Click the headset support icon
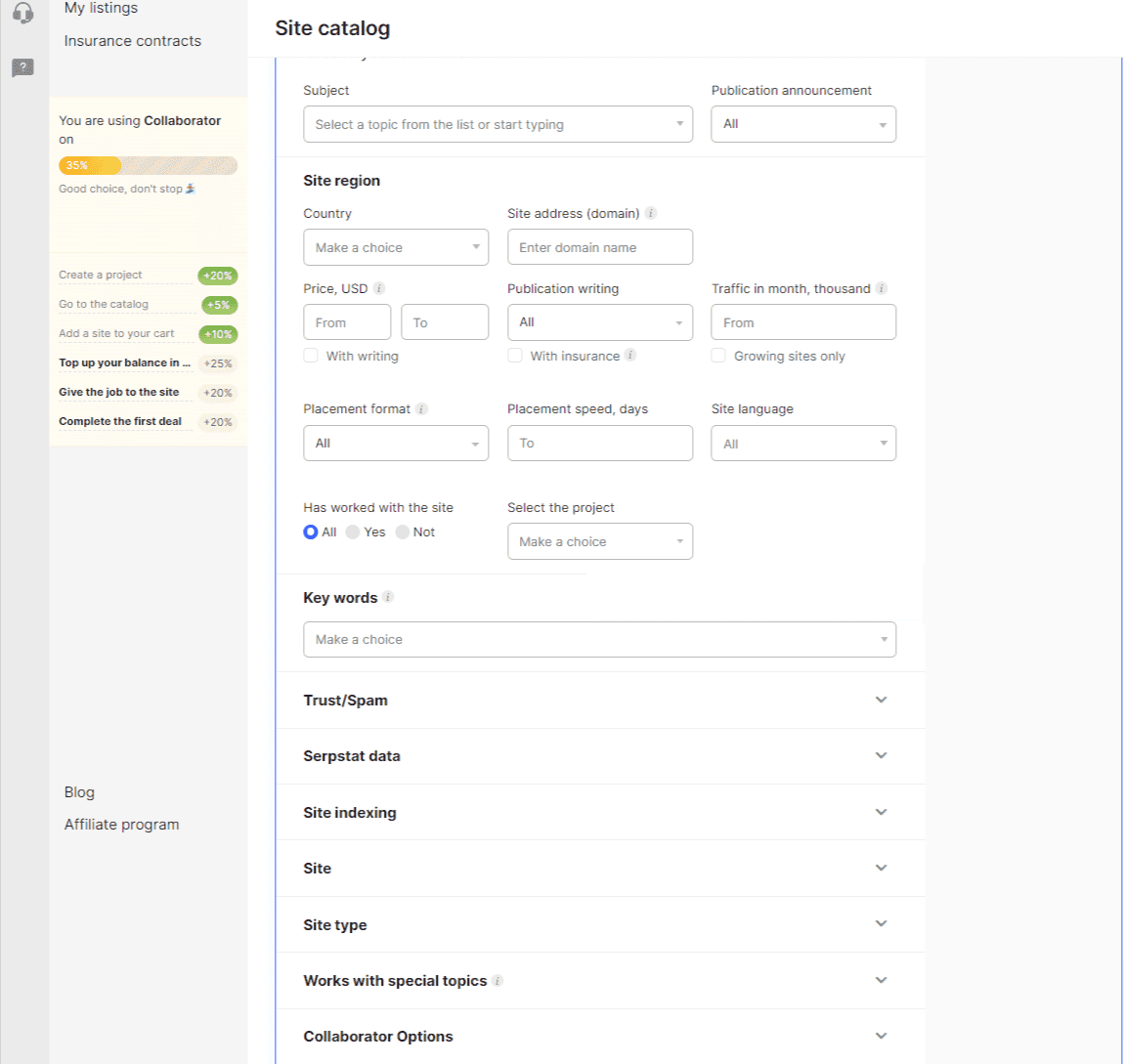Screen dimensions: 1124x1064 click(22, 13)
